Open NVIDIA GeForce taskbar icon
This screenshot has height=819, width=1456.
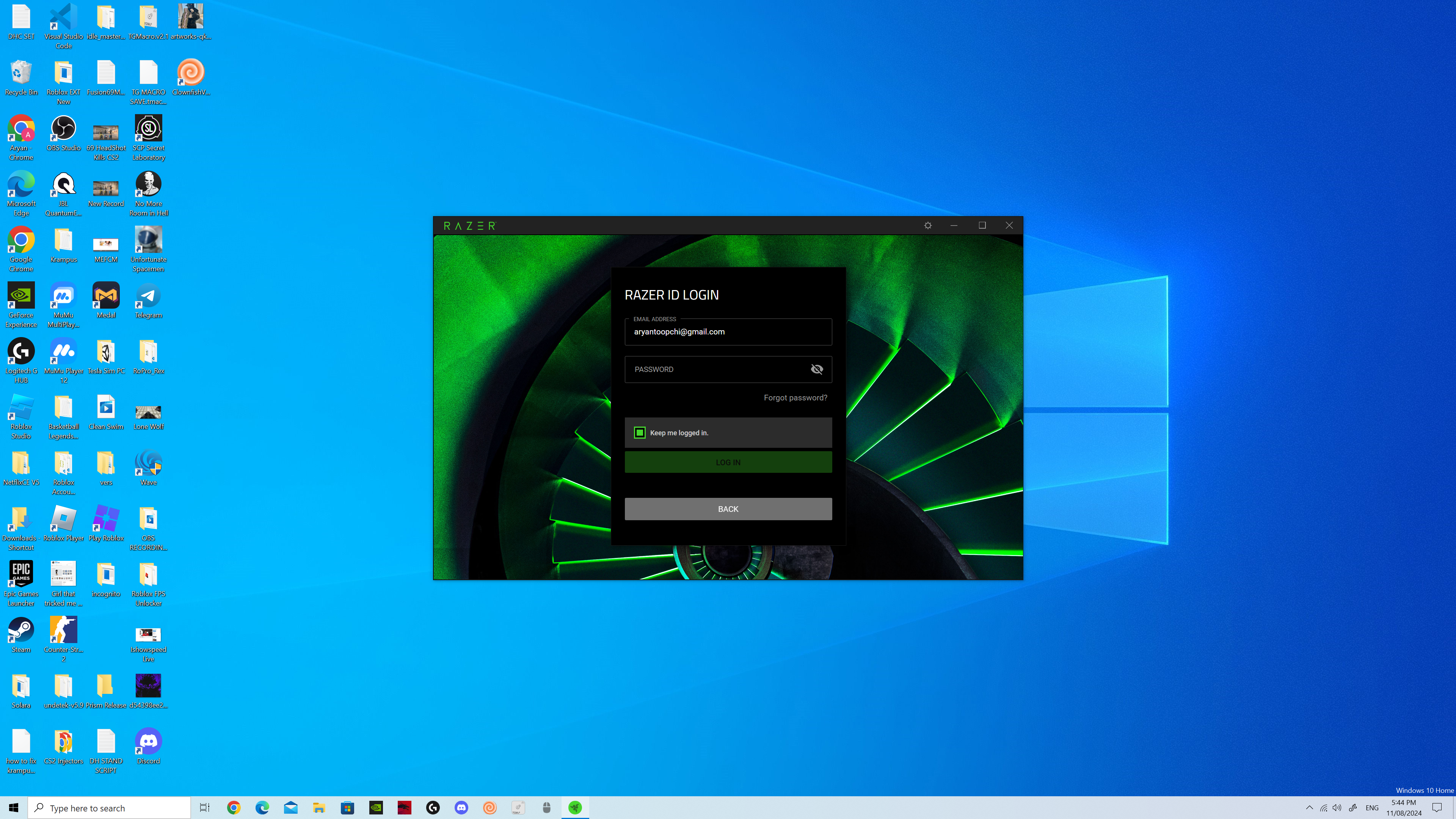(x=376, y=808)
